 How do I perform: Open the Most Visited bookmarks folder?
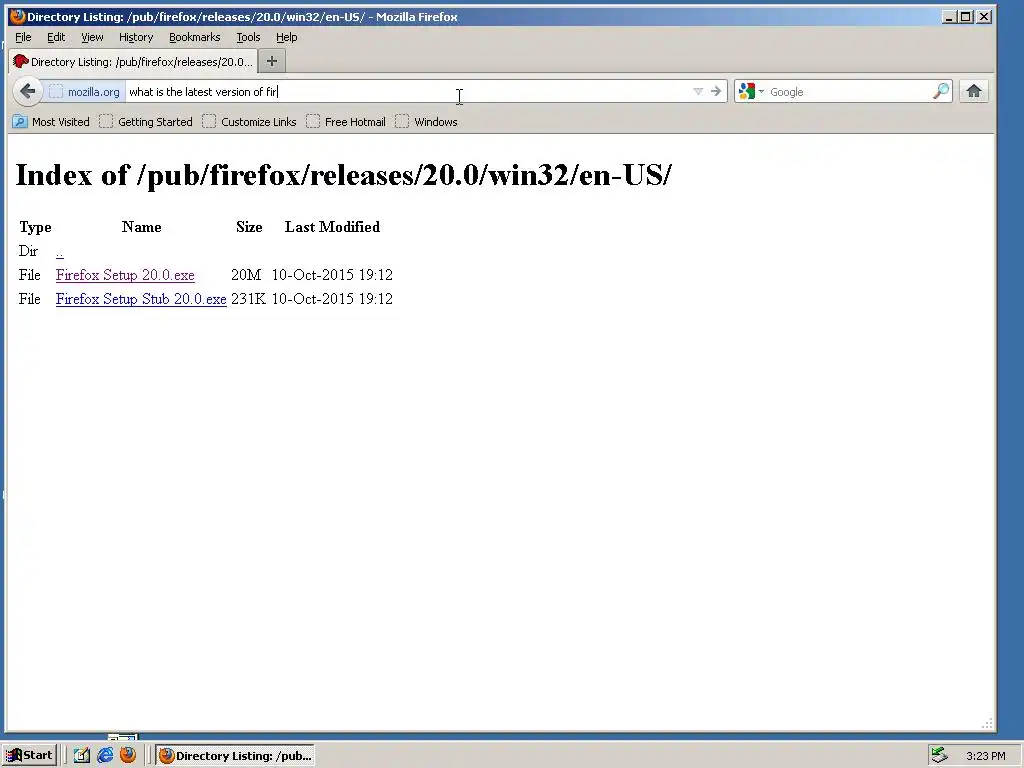point(51,121)
